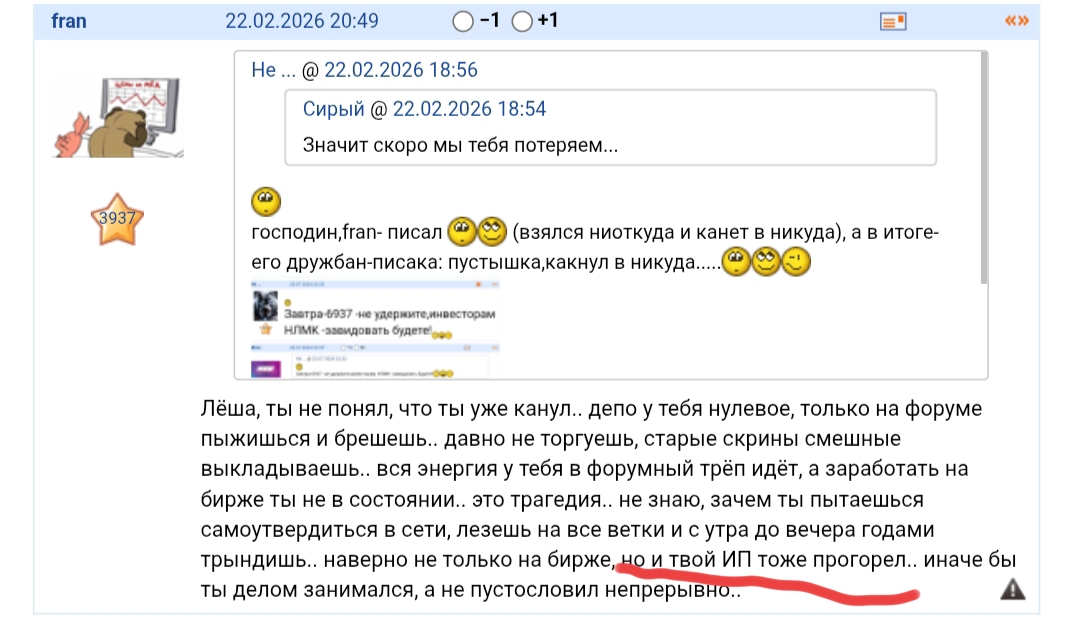This screenshot has height=624, width=1080.
Task: Click the message card icon in header
Action: click(x=893, y=22)
